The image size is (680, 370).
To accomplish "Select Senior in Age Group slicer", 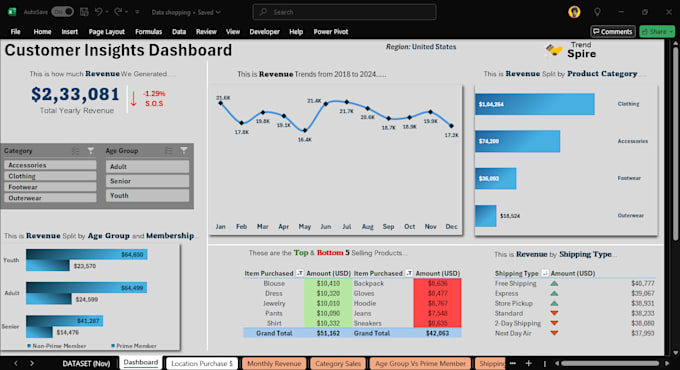I will click(x=147, y=181).
